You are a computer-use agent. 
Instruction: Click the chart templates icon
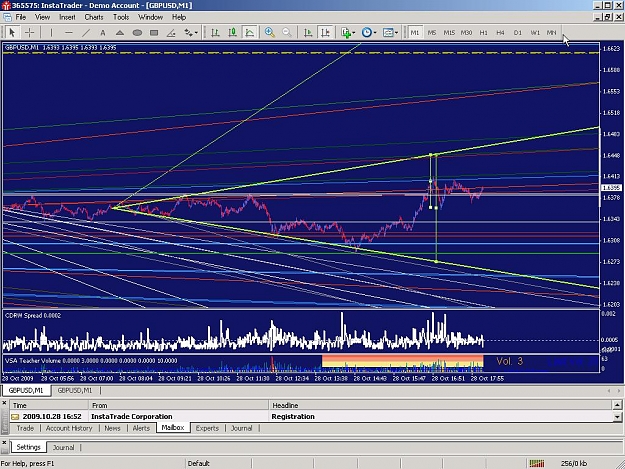[387, 32]
